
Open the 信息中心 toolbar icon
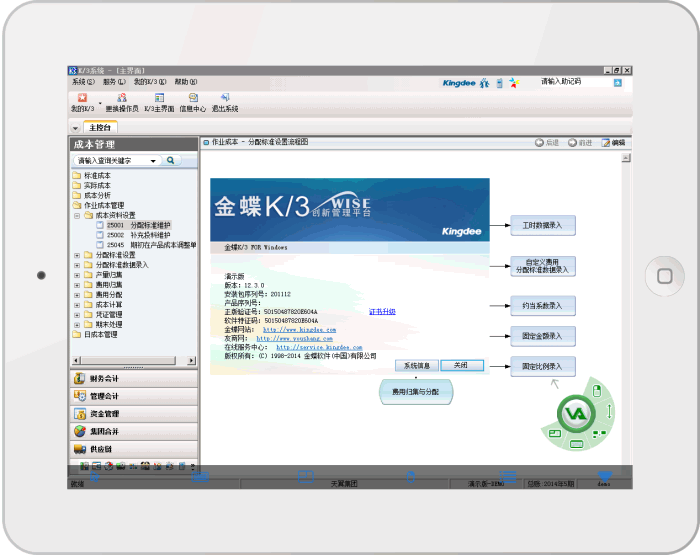pyautogui.click(x=192, y=98)
